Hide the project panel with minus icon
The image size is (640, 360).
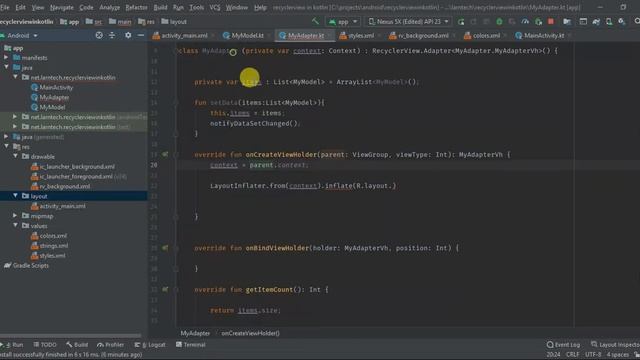141,36
